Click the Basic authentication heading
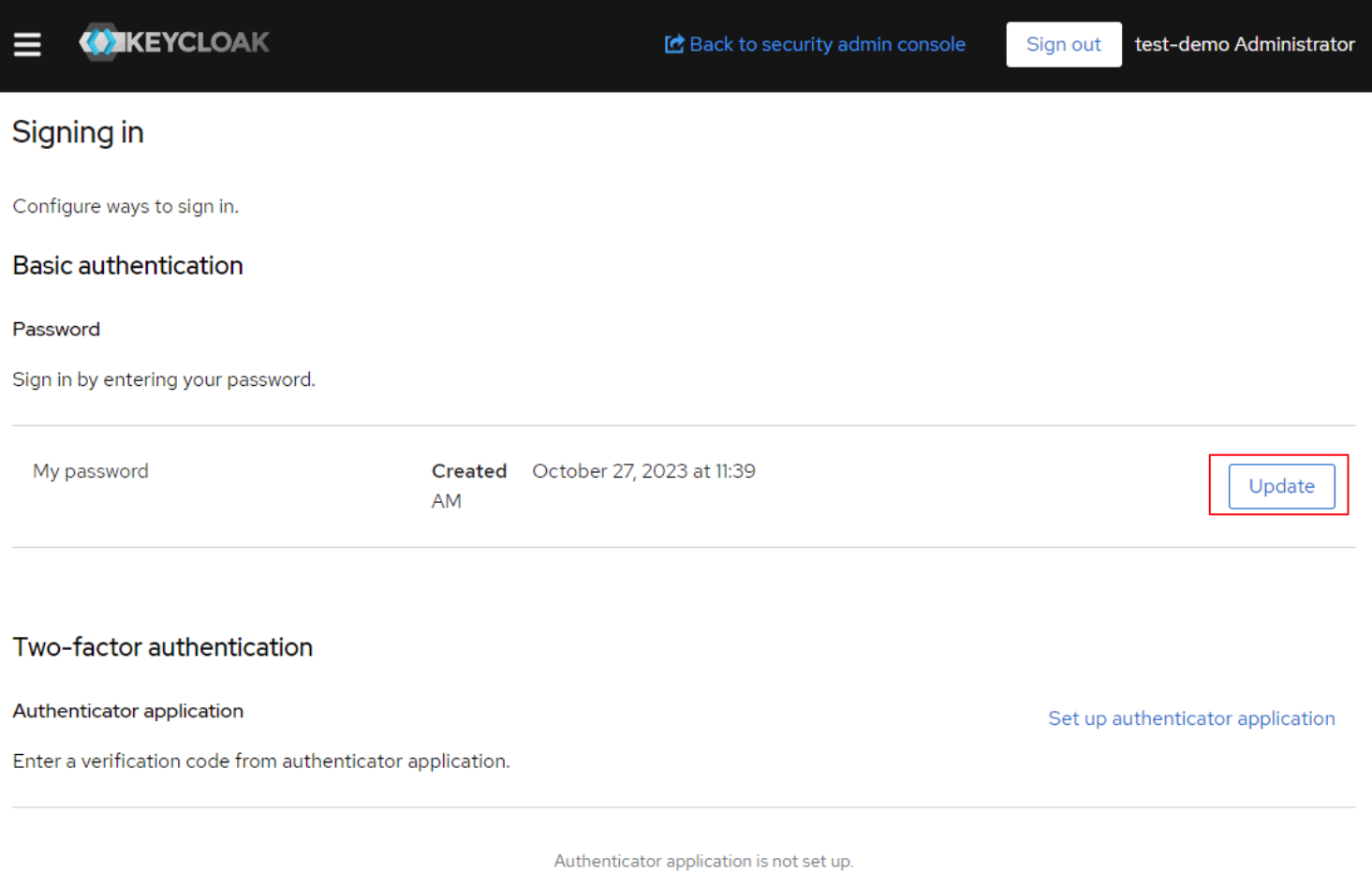The image size is (1372, 887). tap(127, 265)
